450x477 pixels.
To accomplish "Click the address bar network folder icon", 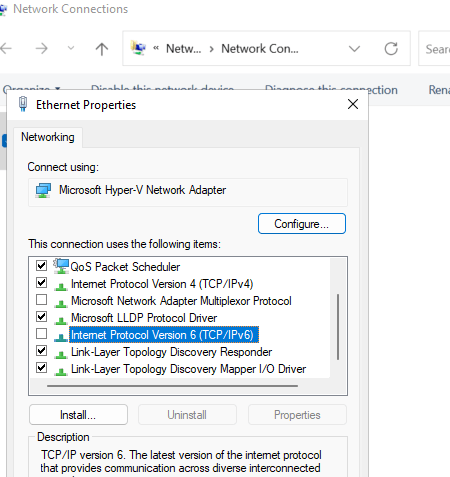I will pos(138,48).
